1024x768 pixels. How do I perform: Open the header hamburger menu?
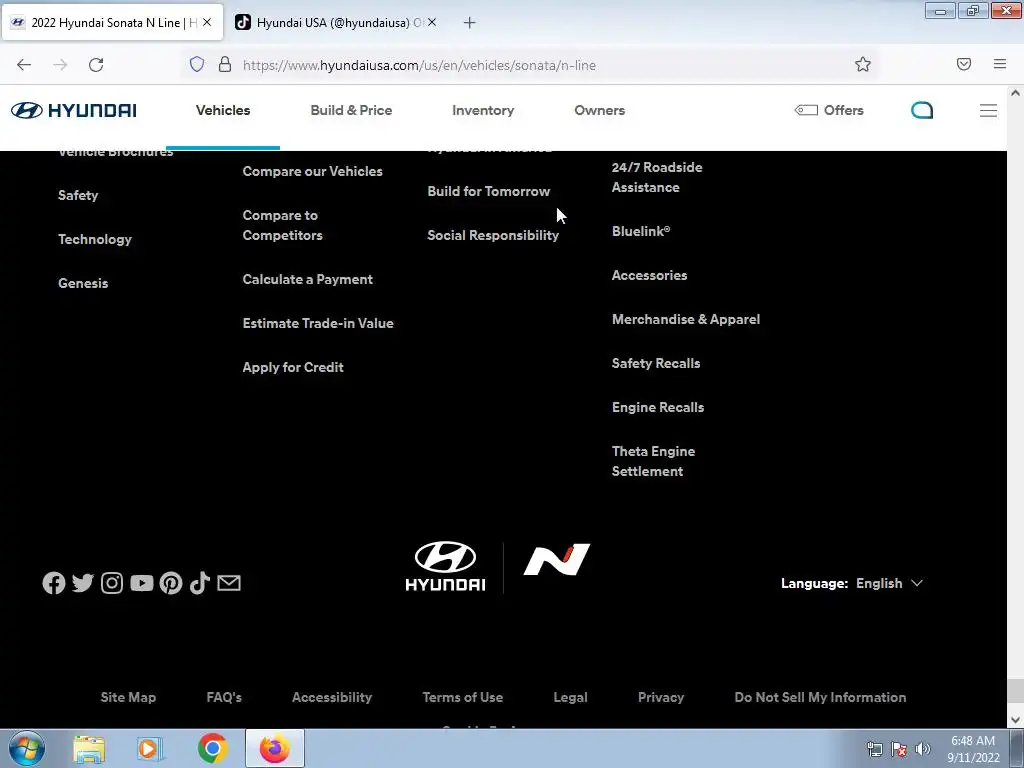pyautogui.click(x=988, y=110)
